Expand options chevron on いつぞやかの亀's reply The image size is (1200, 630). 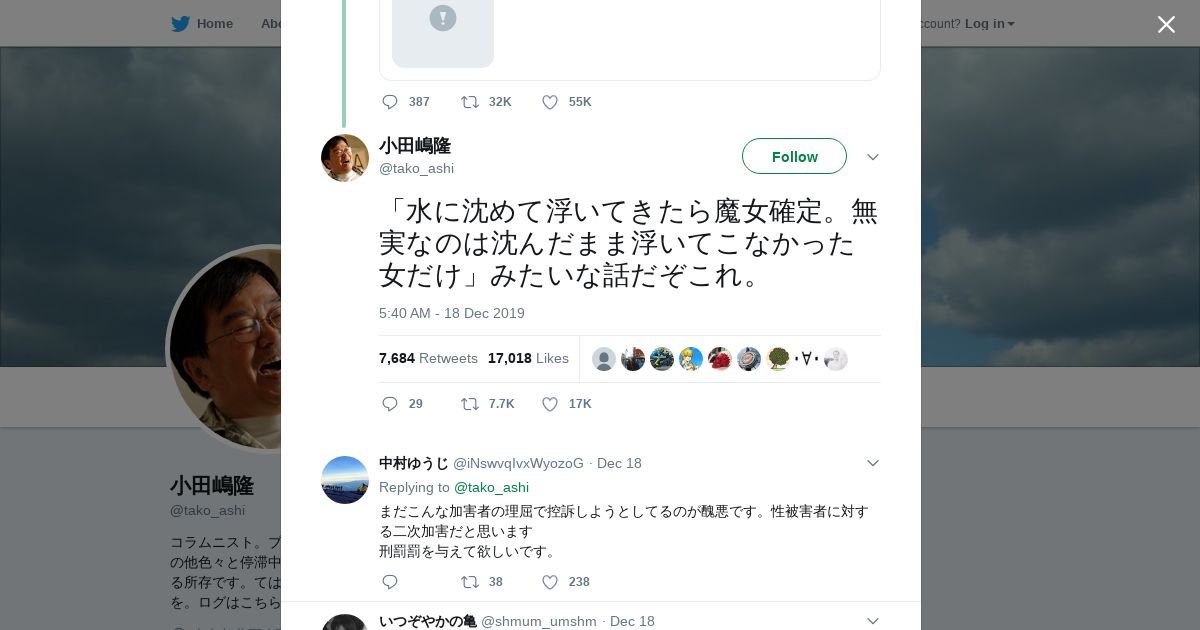(872, 621)
